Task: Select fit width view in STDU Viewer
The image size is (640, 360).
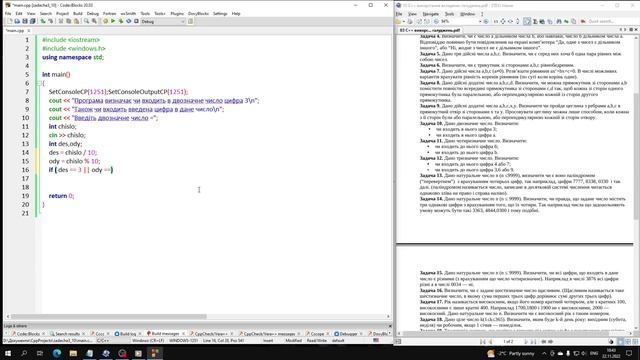Action: tap(510, 21)
